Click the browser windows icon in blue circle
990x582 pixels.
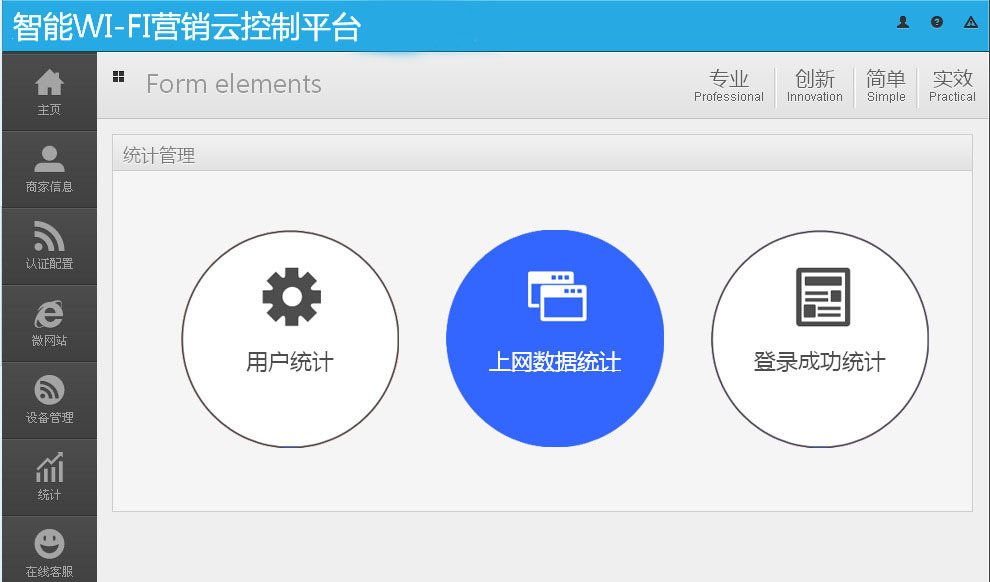pos(556,296)
